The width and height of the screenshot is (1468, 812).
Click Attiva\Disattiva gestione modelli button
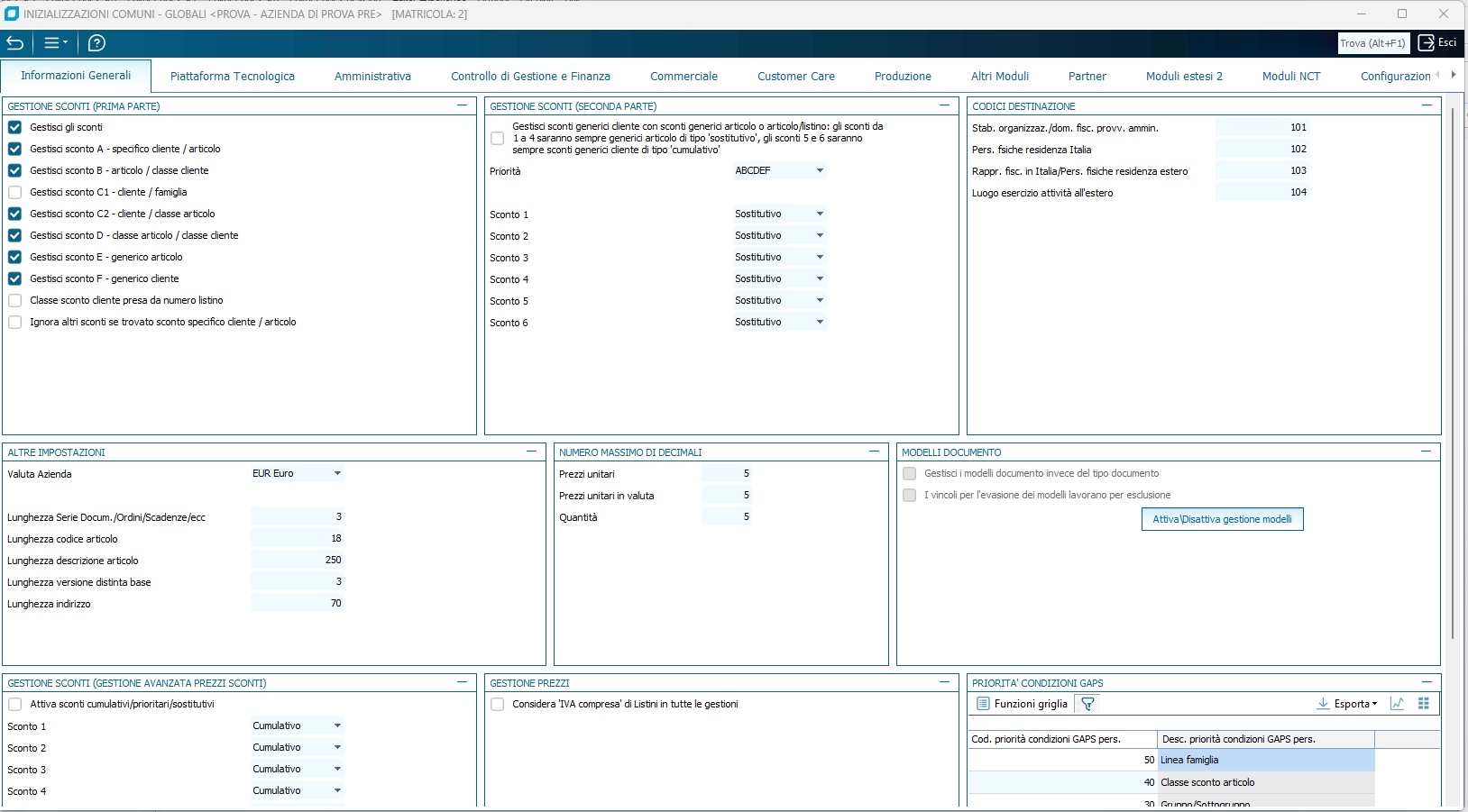tap(1222, 519)
